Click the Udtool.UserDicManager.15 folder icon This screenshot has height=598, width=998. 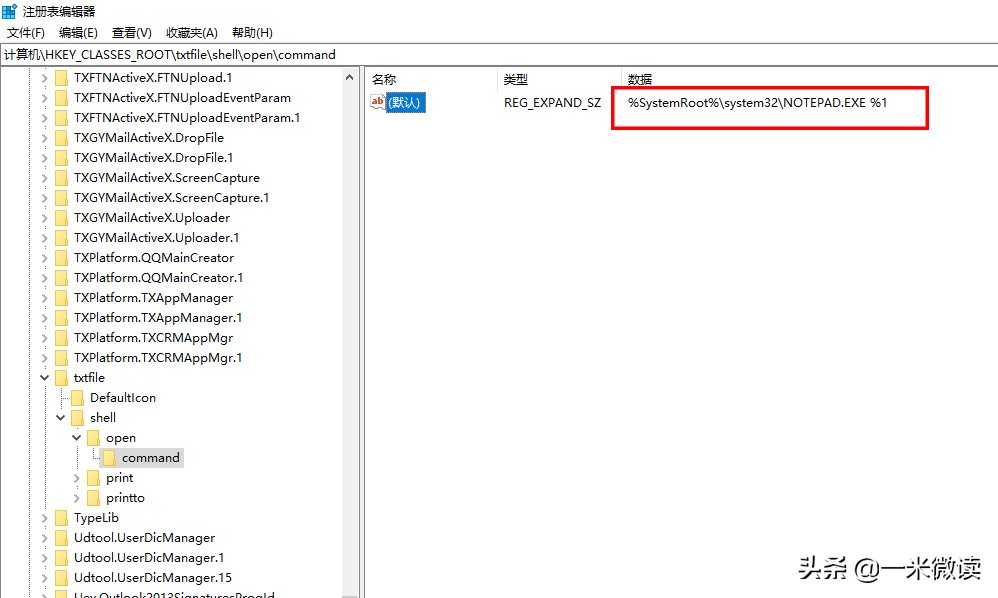(61, 578)
